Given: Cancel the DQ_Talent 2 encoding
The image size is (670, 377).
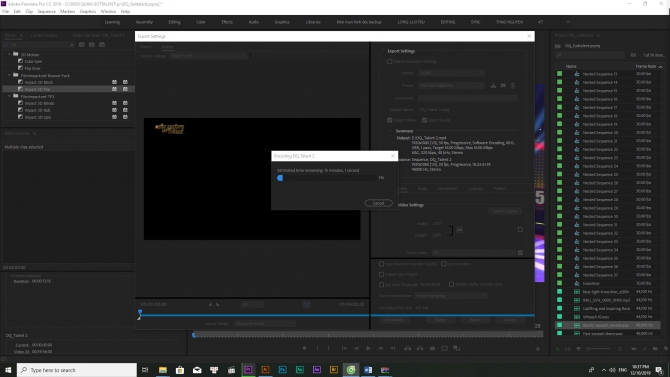Looking at the screenshot, I should pyautogui.click(x=378, y=203).
